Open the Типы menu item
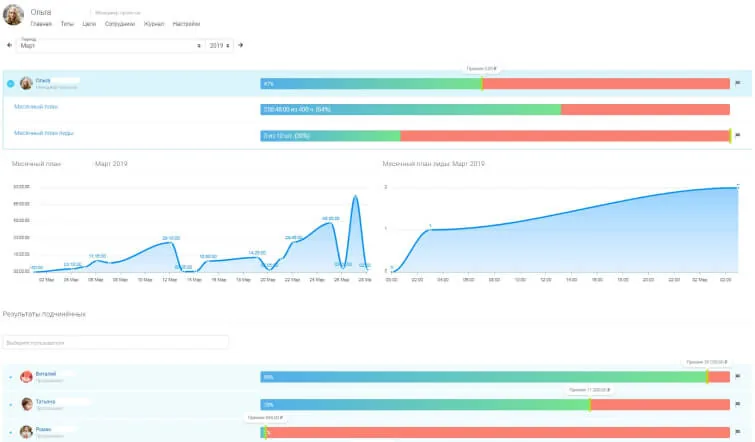Viewport: 755px width, 442px height. pyautogui.click(x=67, y=24)
